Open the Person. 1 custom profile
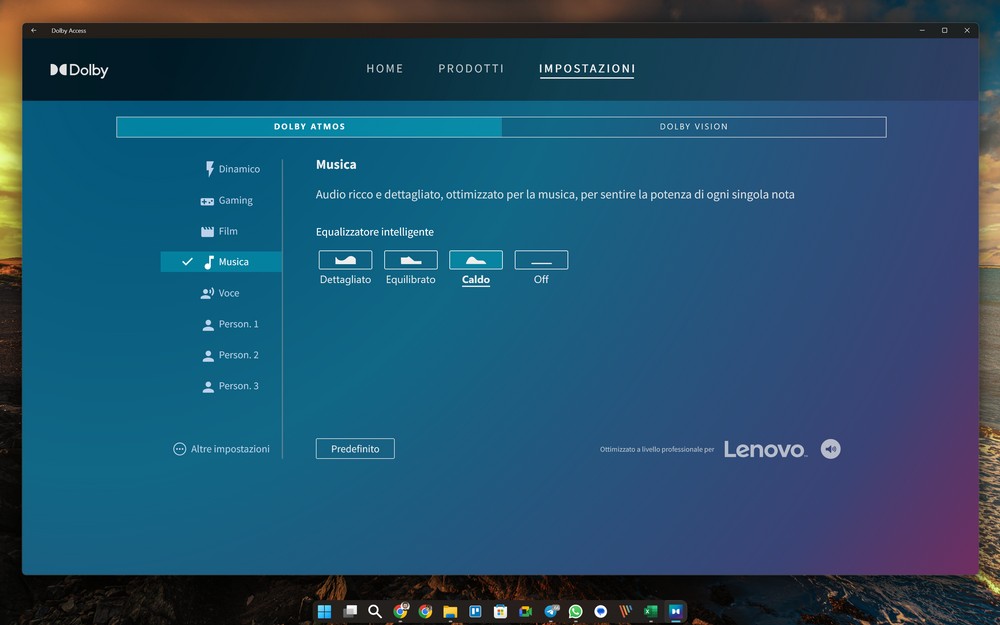This screenshot has height=625, width=1000. (230, 324)
